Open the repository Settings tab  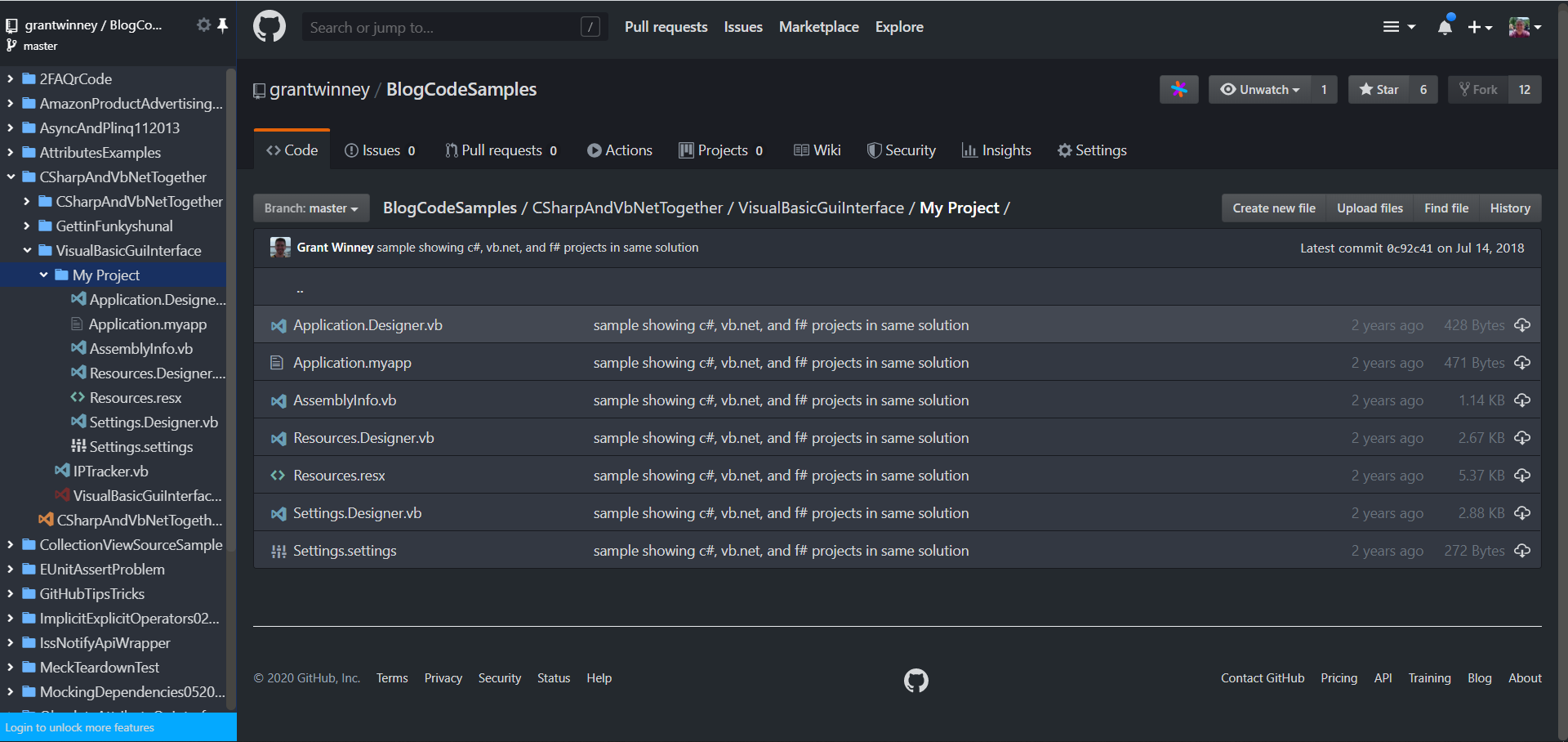(x=1092, y=150)
